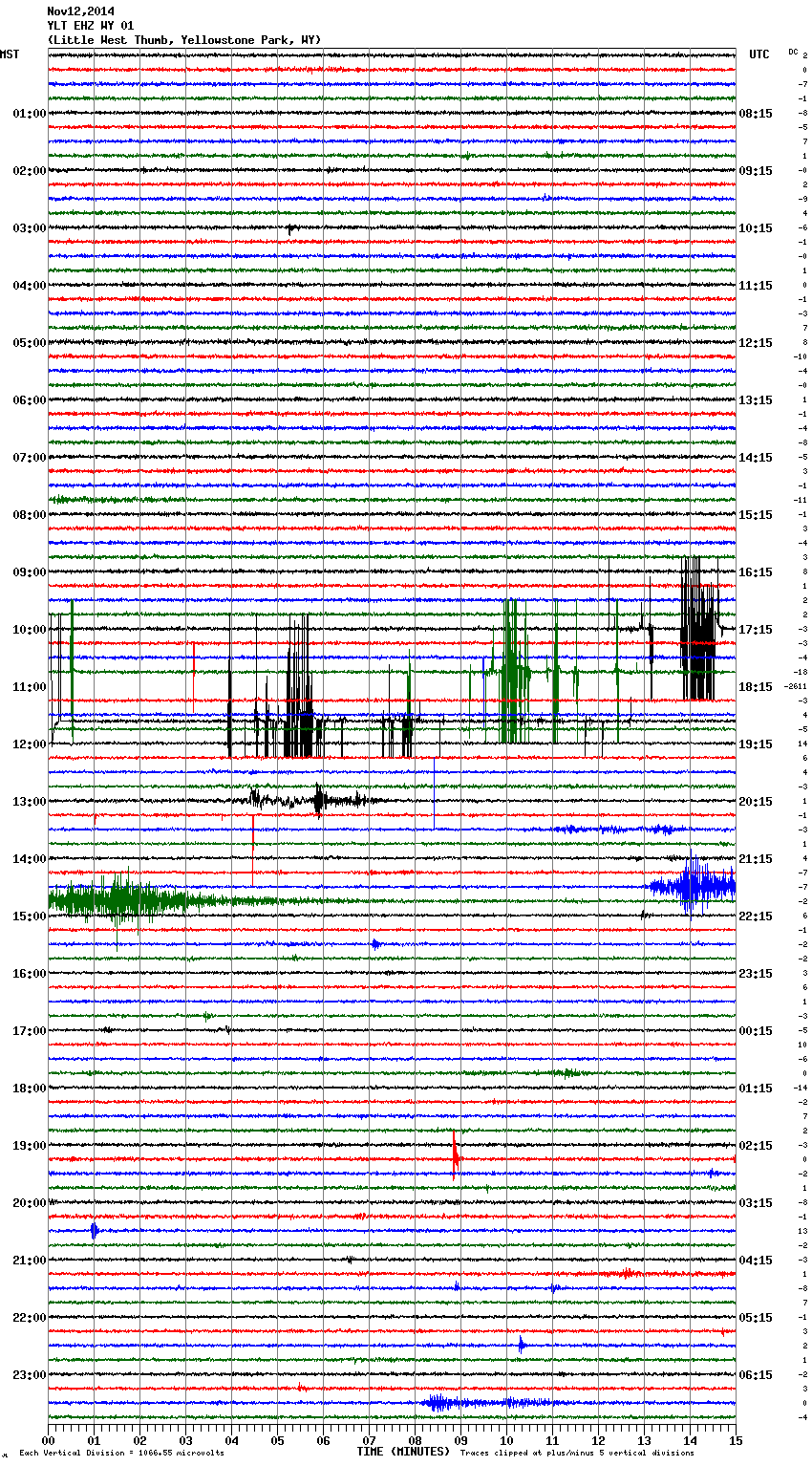Screen dimensions: 812x1466
Task: Click the small blue event near minute 1 after 20:00
Action: (94, 1231)
